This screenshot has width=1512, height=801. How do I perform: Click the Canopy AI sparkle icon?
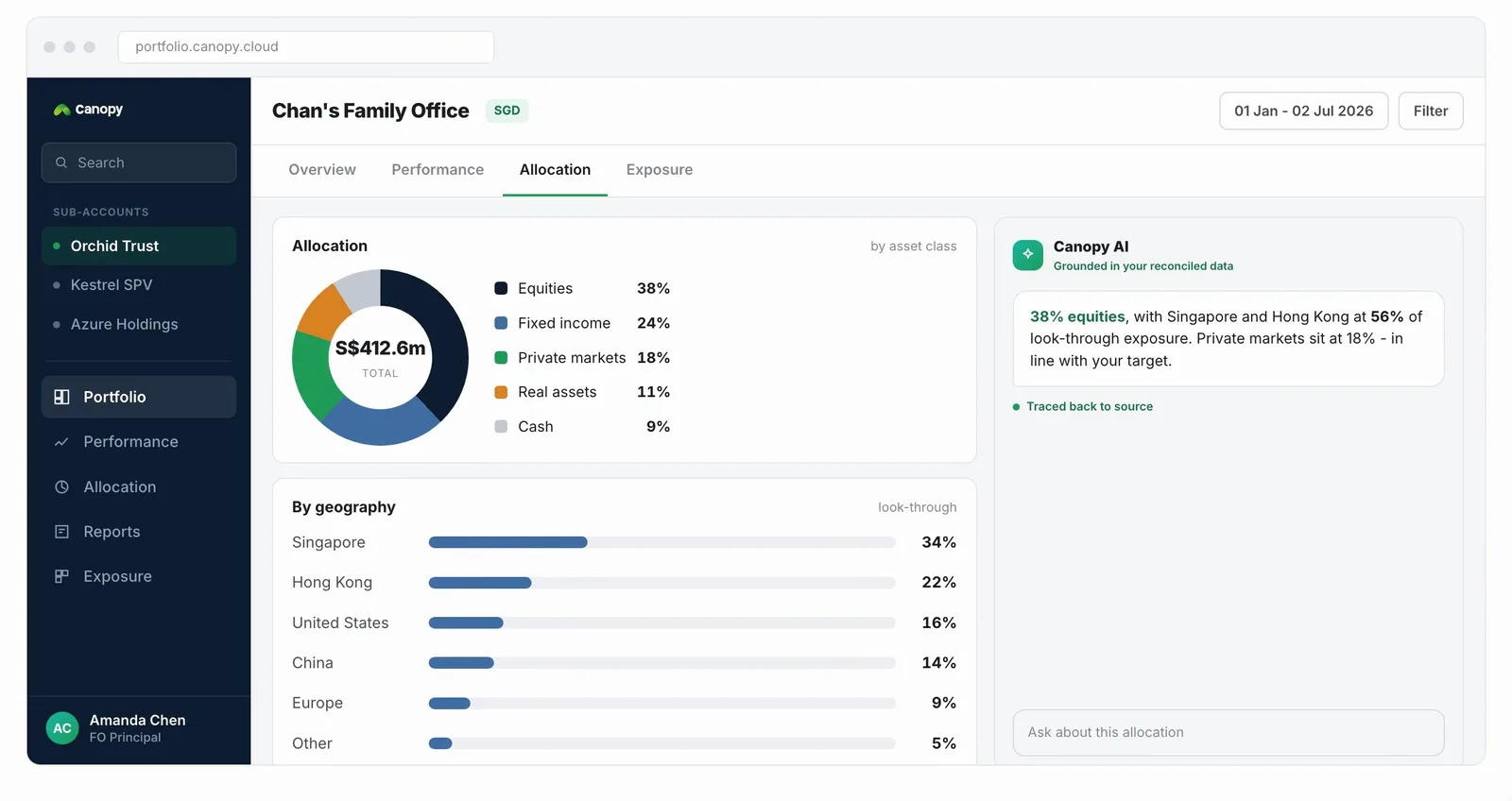click(x=1028, y=255)
